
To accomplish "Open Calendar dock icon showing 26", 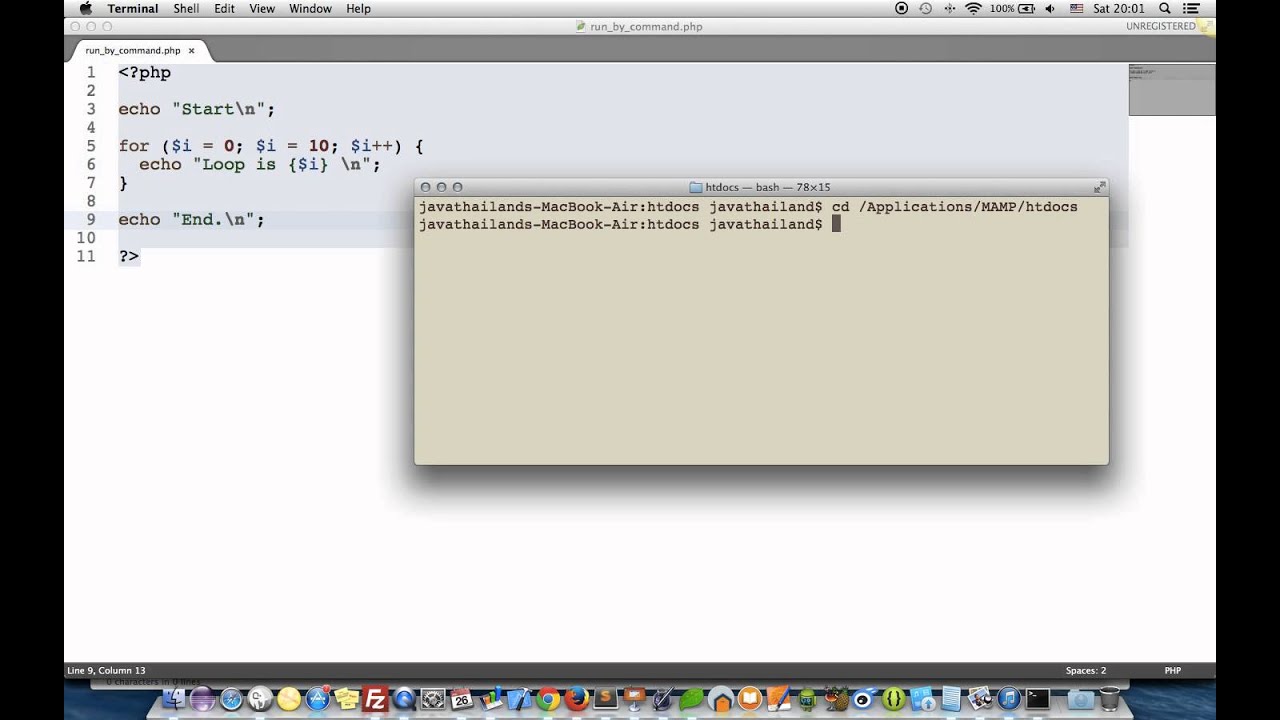I will 461,699.
